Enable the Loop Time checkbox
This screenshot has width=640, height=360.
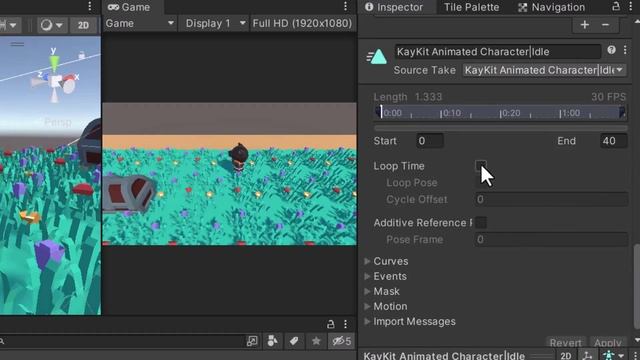tap(481, 166)
